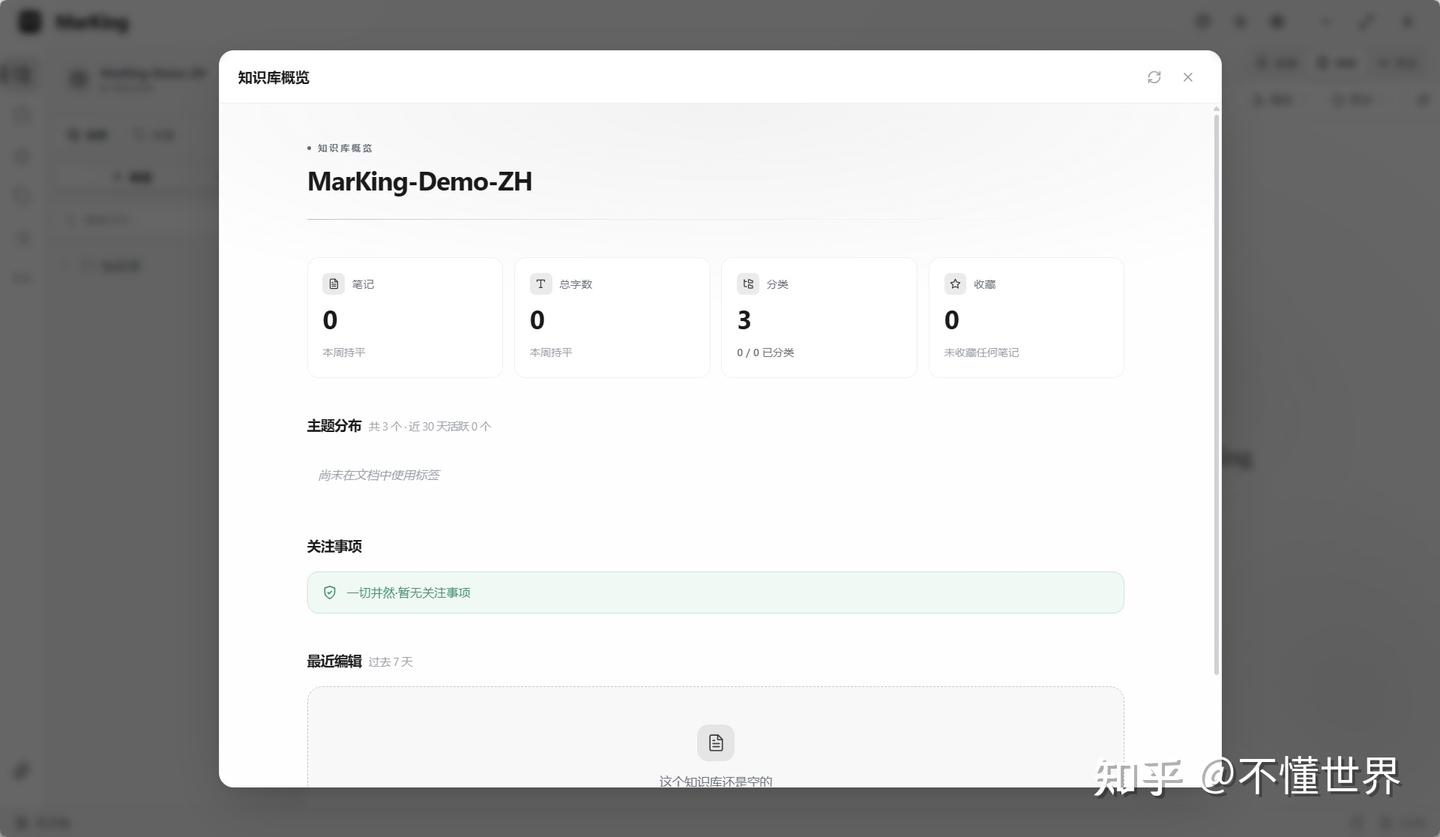
Task: Click the '过去 7 天' label
Action: [391, 662]
